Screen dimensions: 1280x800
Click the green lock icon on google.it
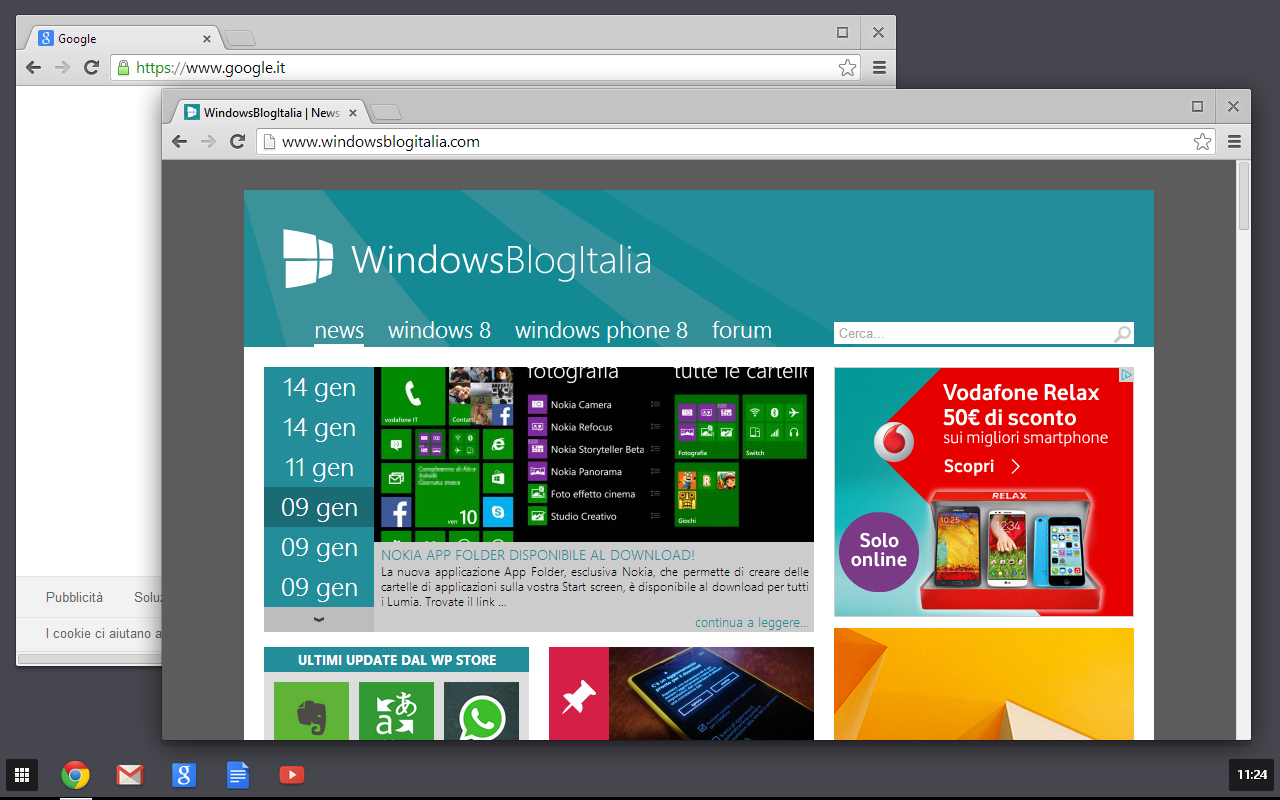(123, 67)
